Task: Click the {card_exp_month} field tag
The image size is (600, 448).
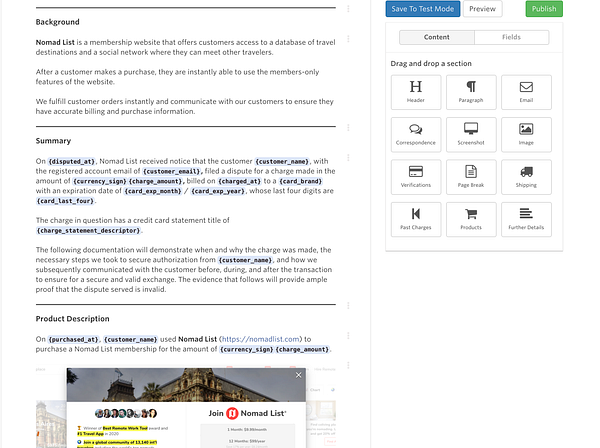Action: point(153,191)
